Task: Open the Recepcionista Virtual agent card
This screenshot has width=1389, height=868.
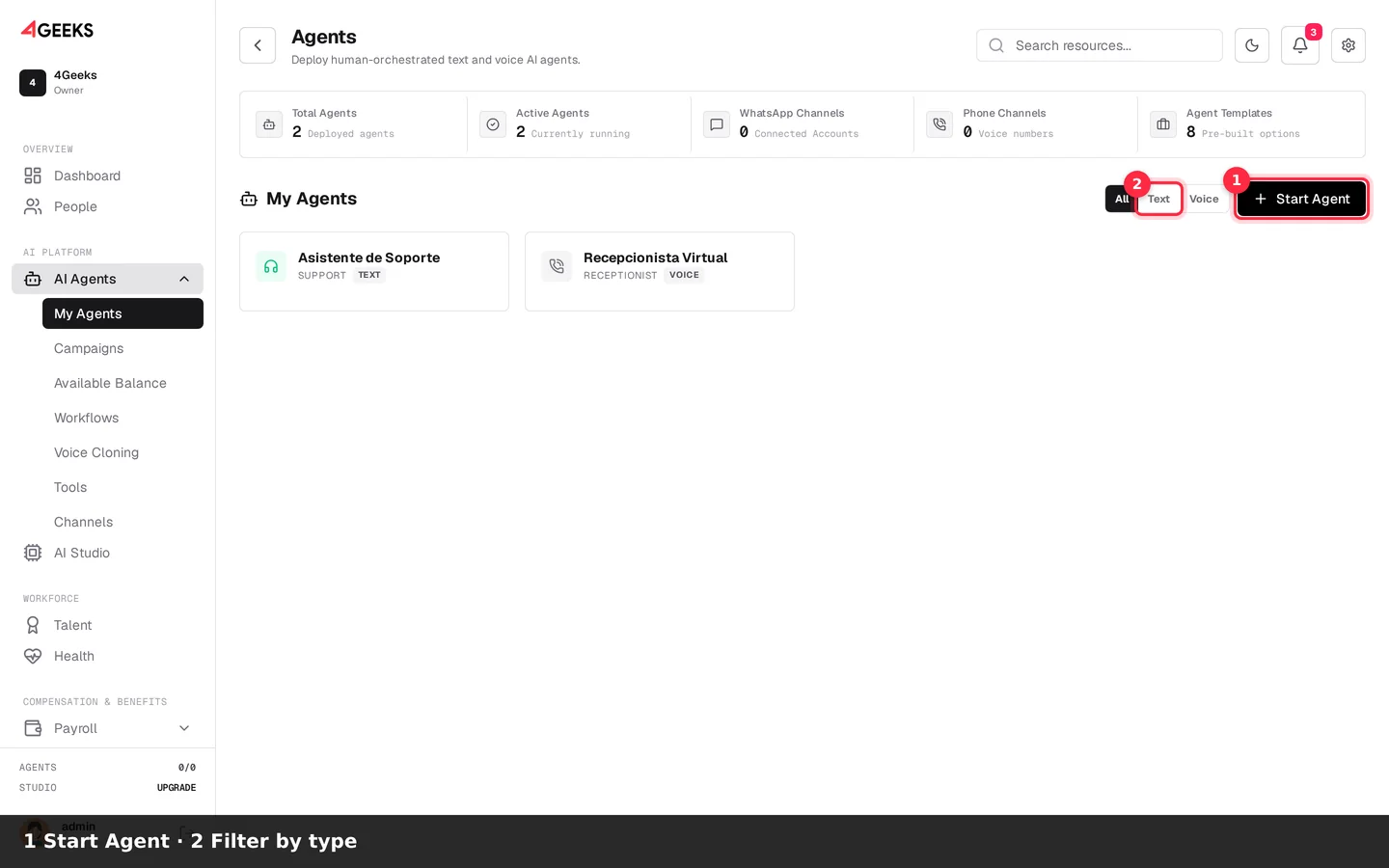Action: click(660, 271)
